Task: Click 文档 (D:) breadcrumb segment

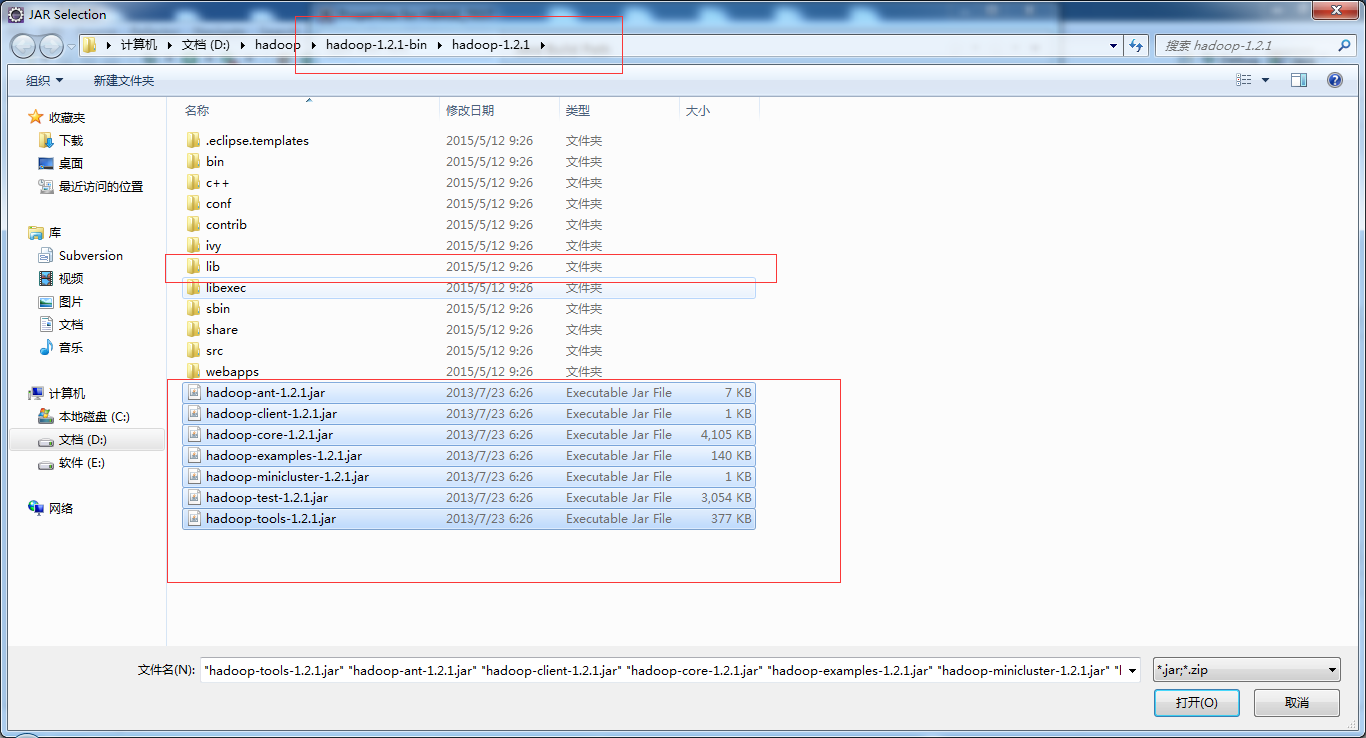Action: point(207,45)
